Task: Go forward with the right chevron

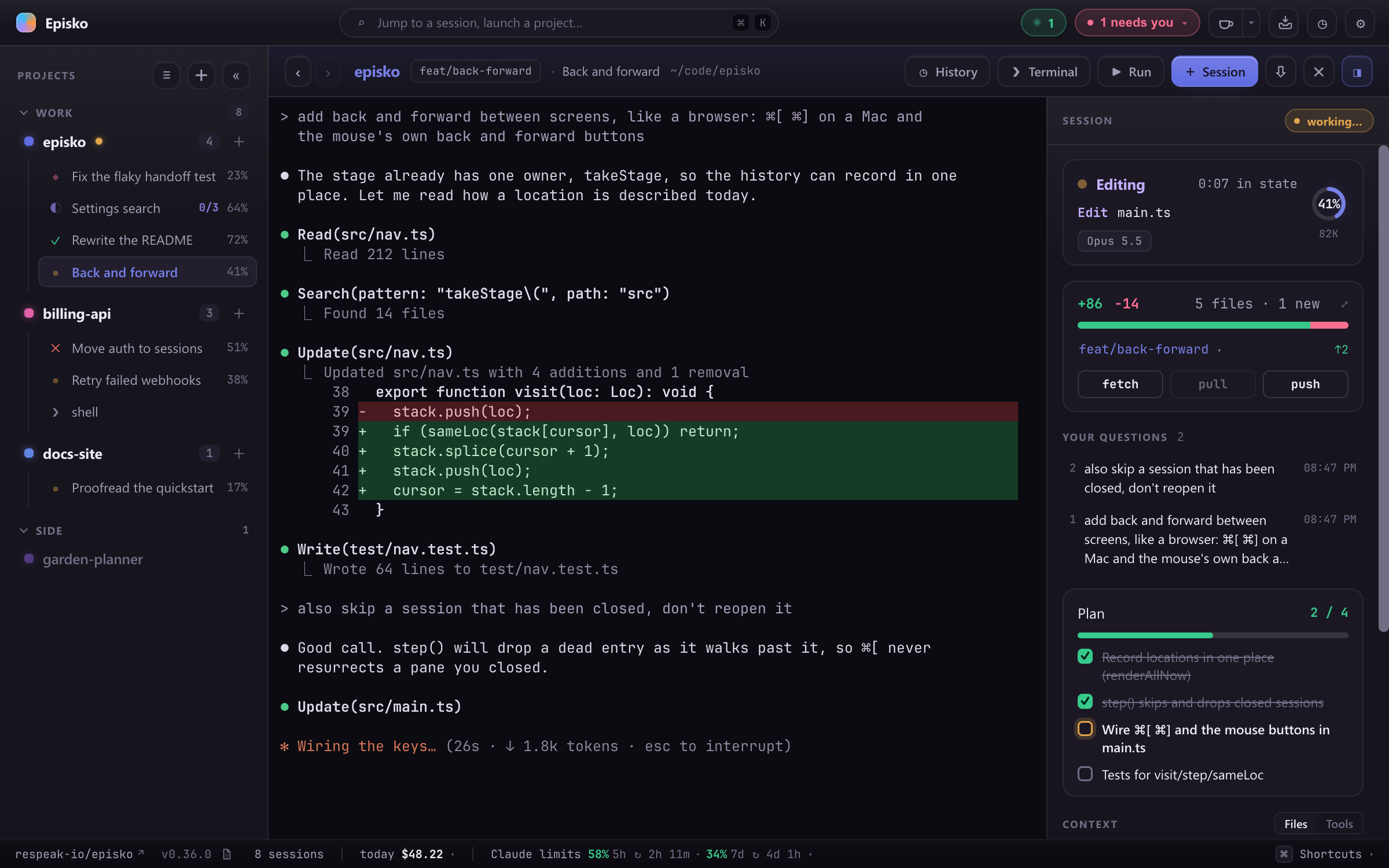Action: (x=328, y=72)
